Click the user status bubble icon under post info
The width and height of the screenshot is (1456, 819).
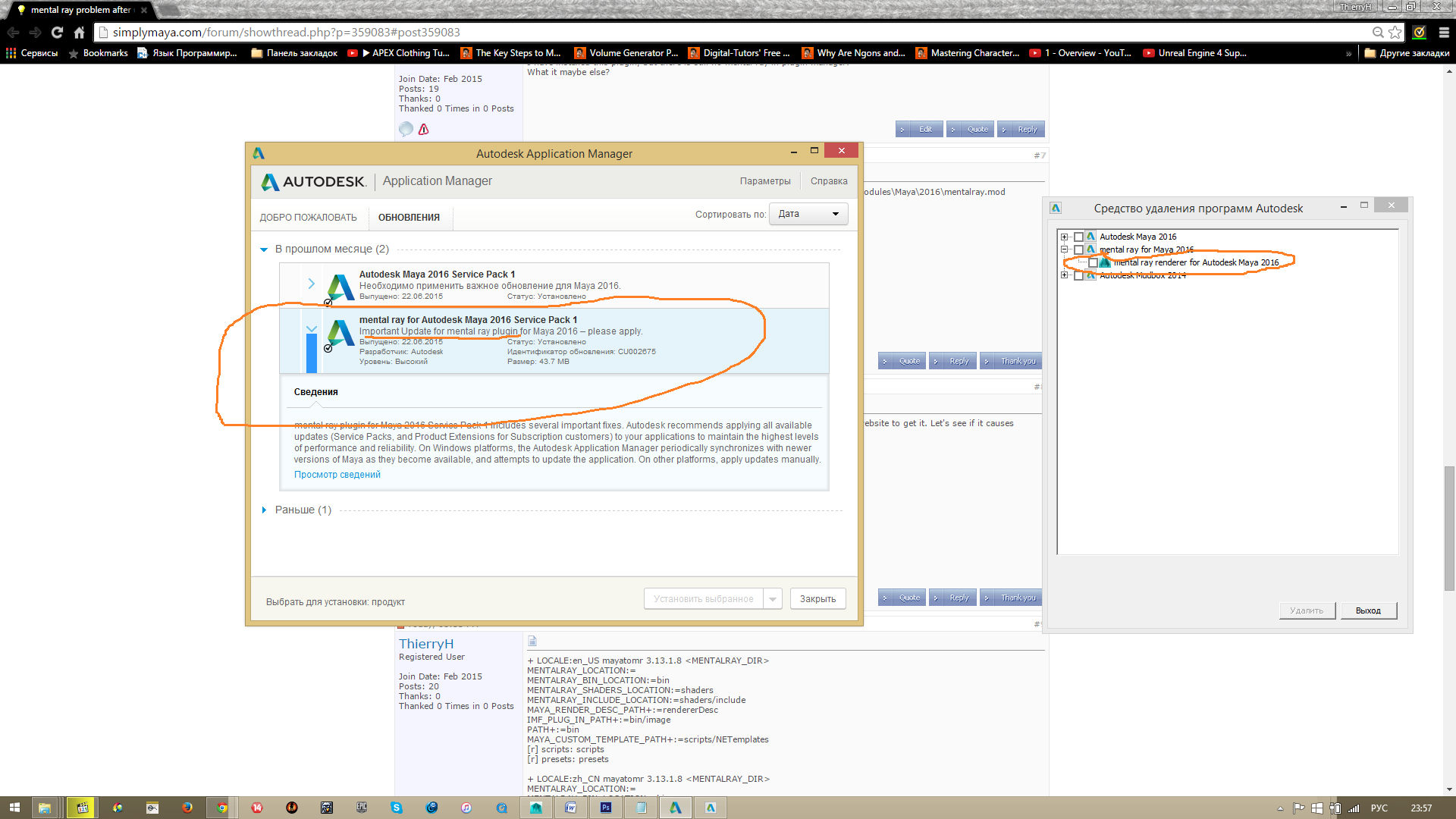406,129
